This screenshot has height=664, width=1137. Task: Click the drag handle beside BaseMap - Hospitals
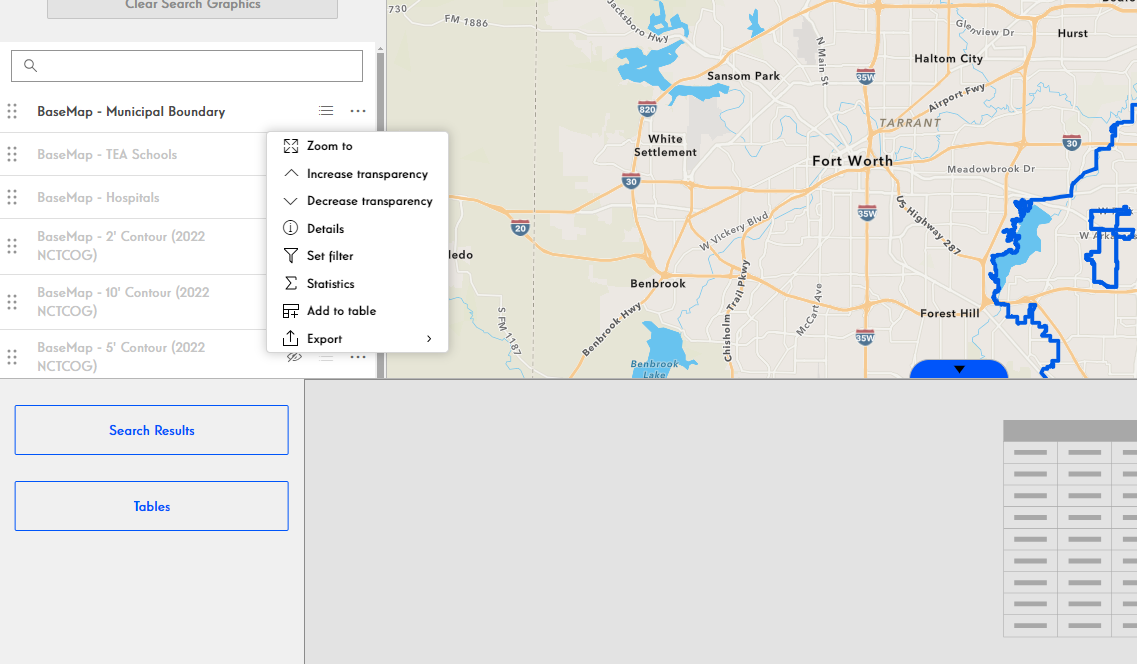(x=13, y=197)
